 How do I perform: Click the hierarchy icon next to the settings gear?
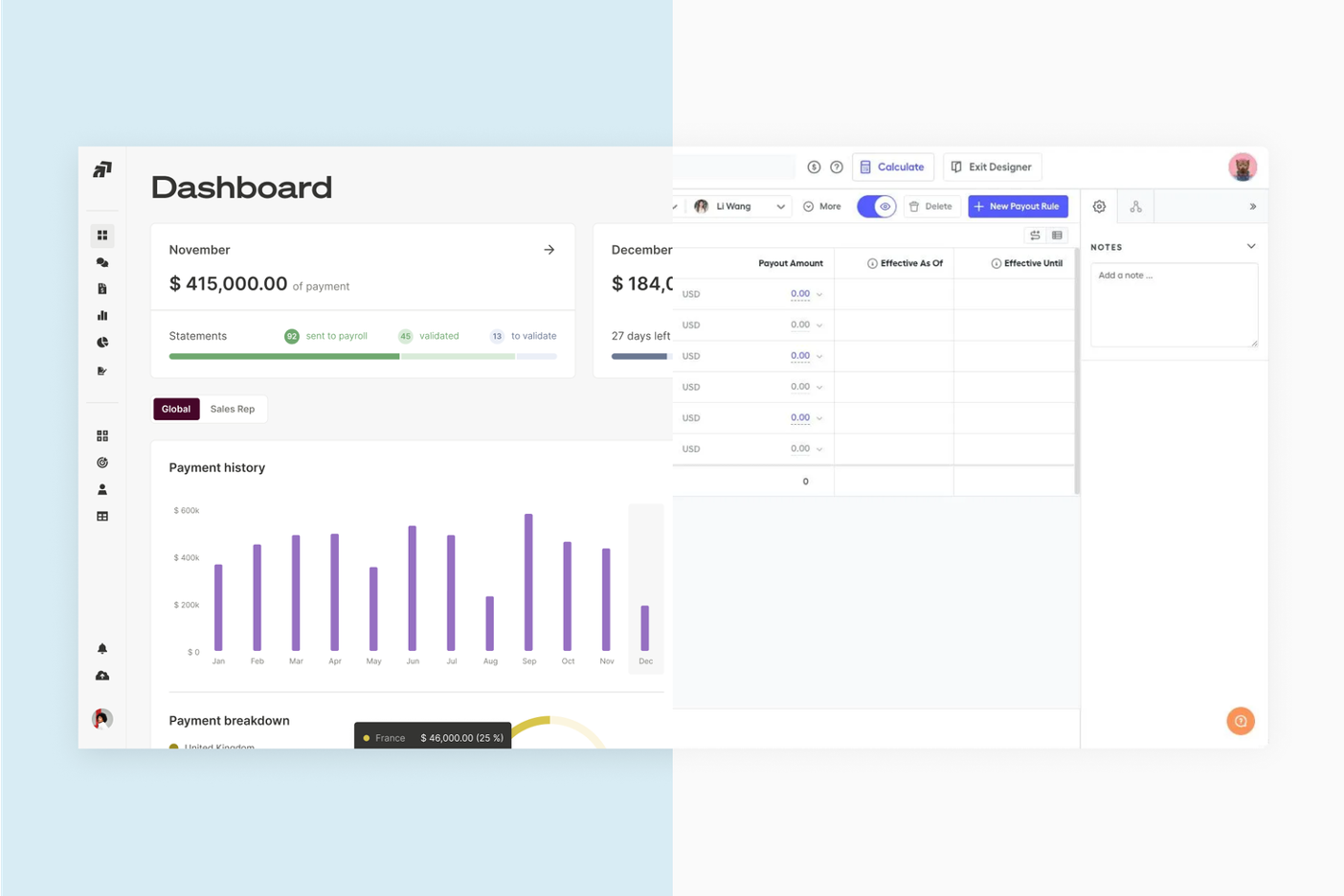tap(1135, 206)
